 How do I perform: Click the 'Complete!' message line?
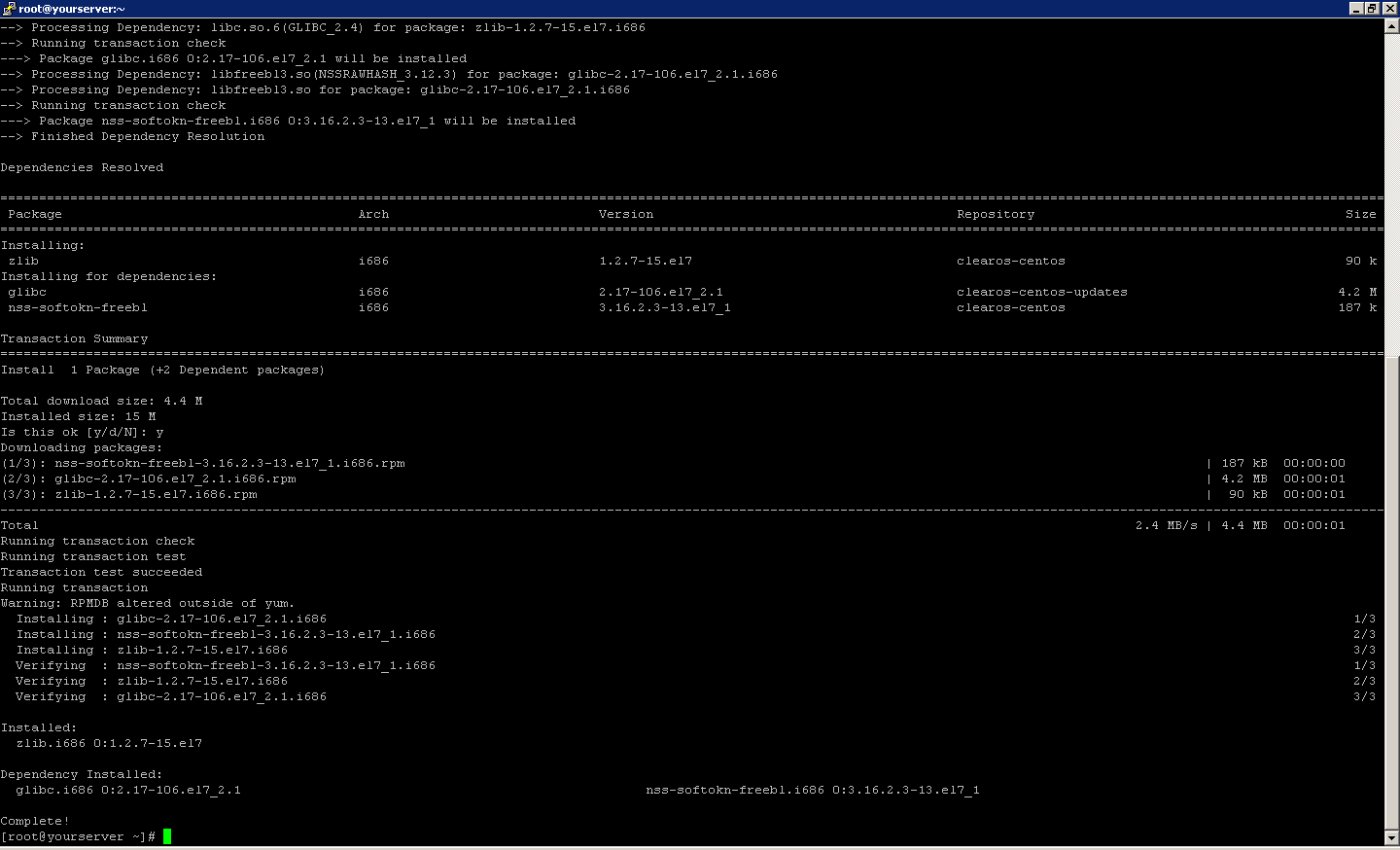pos(35,821)
